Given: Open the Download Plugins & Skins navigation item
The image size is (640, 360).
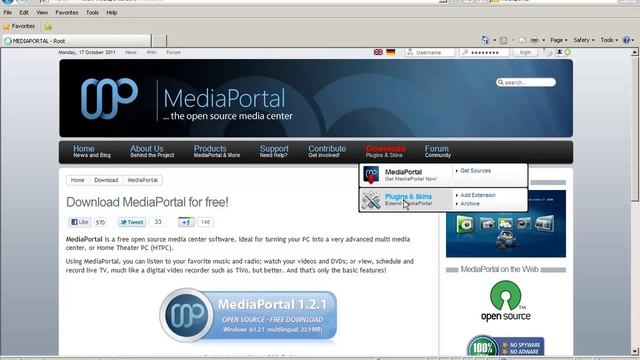Looking at the screenshot, I should point(385,151).
